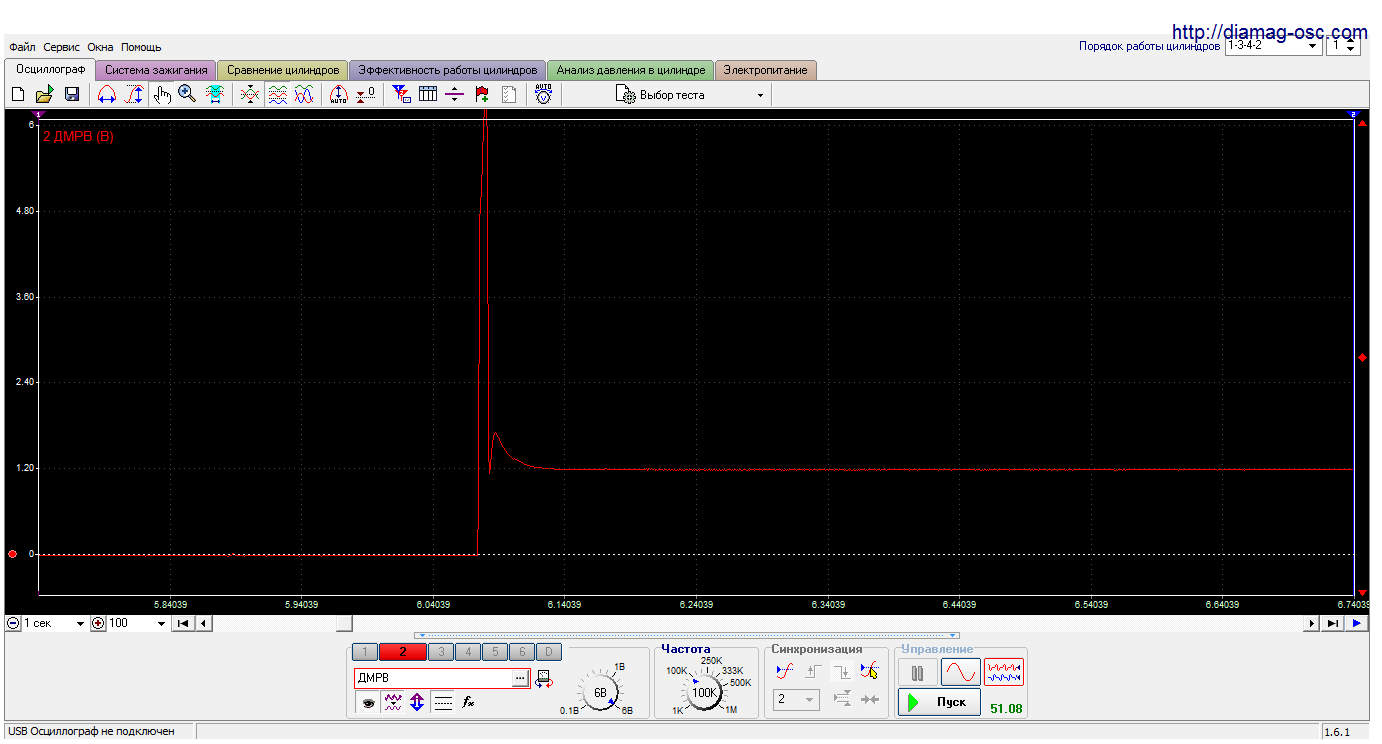
Task: Create a new oscillogram file
Action: click(18, 95)
